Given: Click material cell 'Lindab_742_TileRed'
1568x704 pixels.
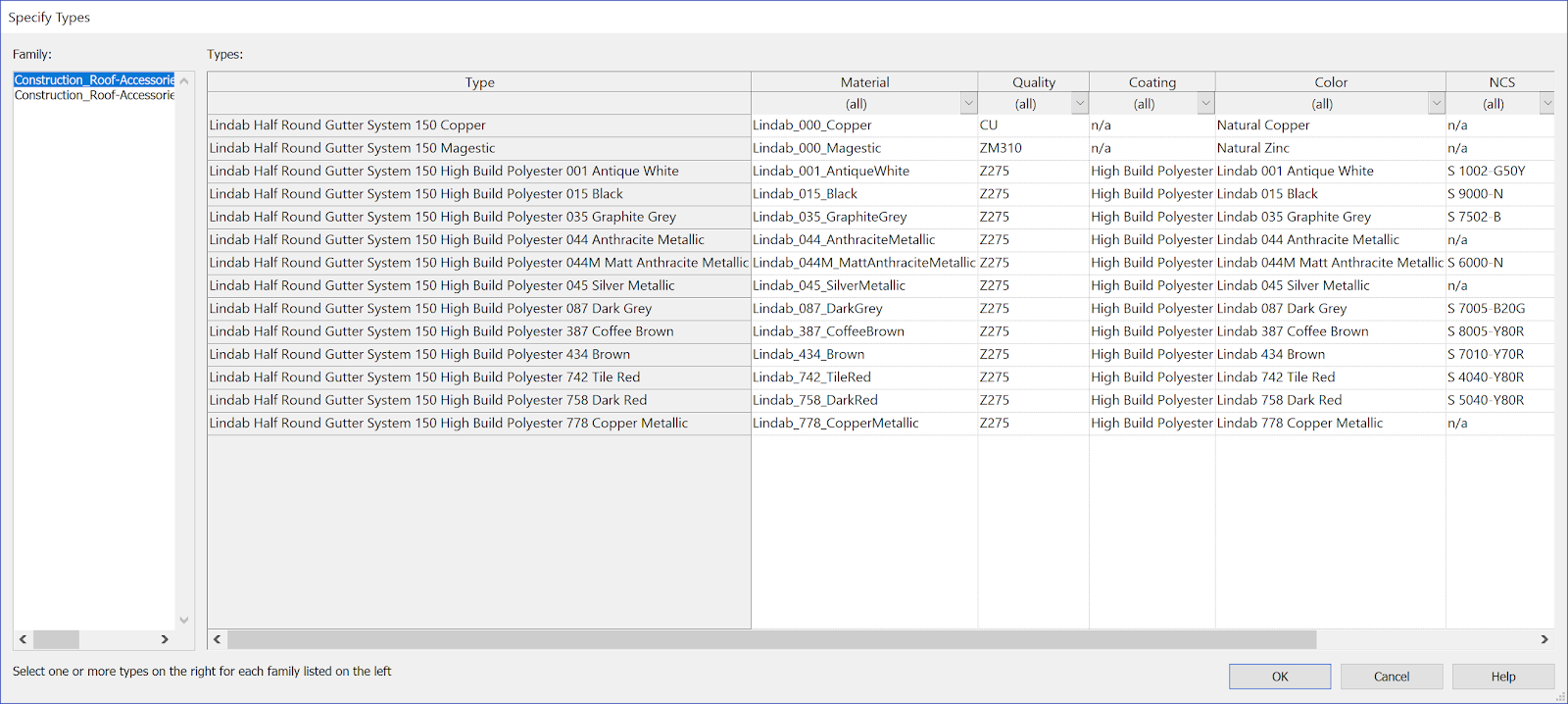Looking at the screenshot, I should pos(864,377).
